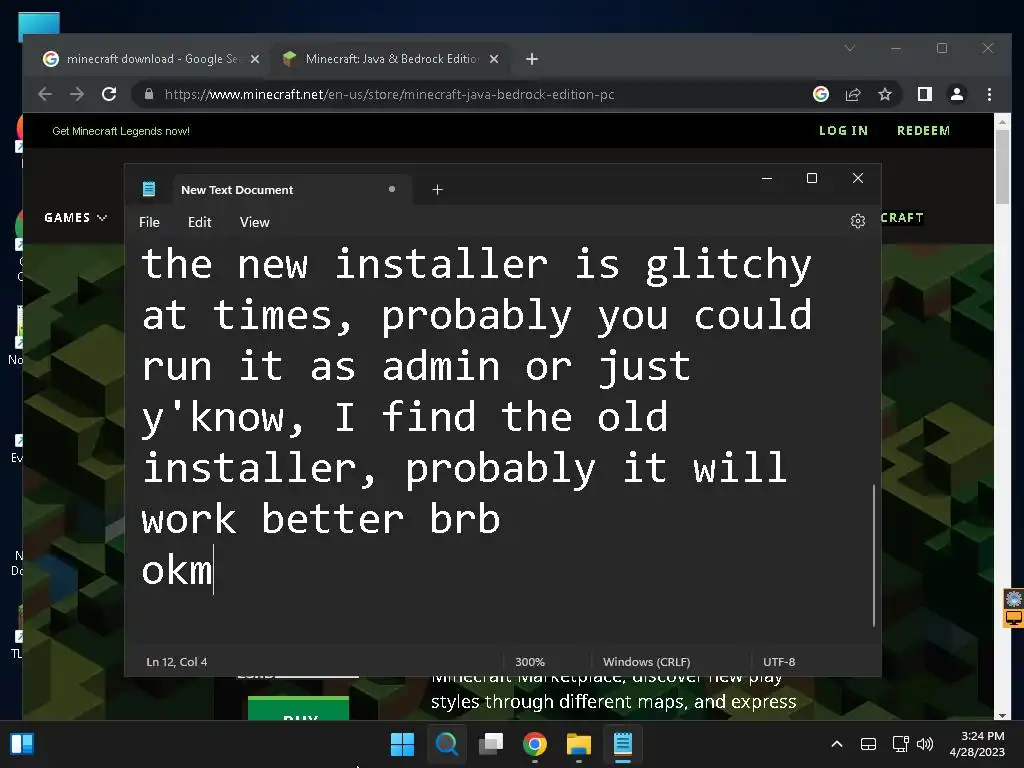The width and height of the screenshot is (1024, 768).
Task: Open the View menu in Notepad
Action: click(x=254, y=222)
